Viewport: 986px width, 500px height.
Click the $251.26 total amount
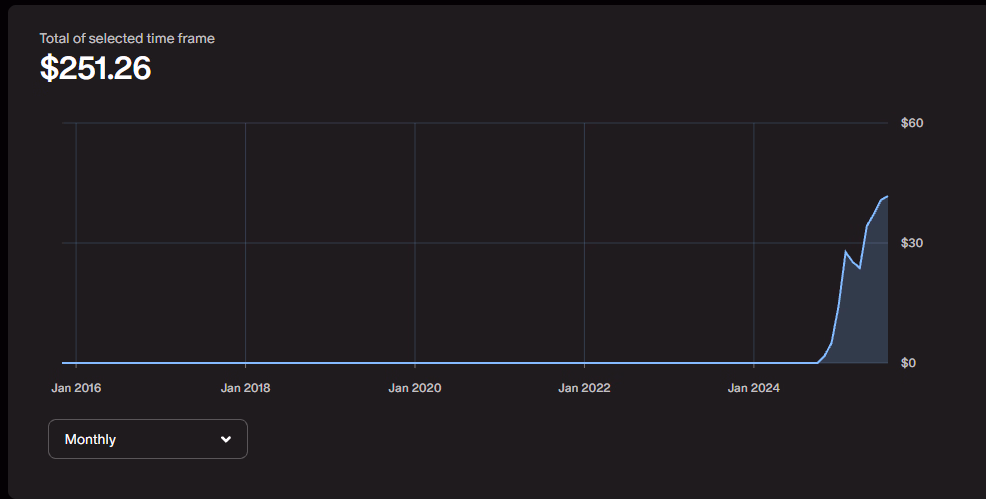[95, 68]
